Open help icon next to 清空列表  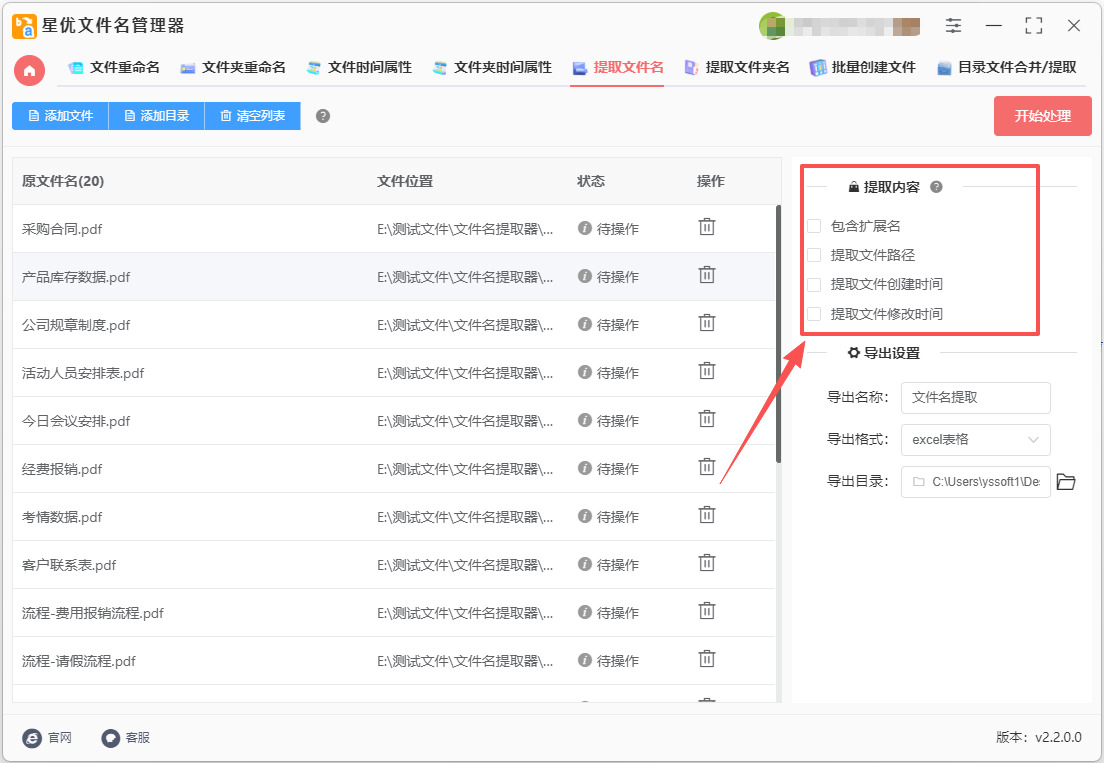click(322, 116)
